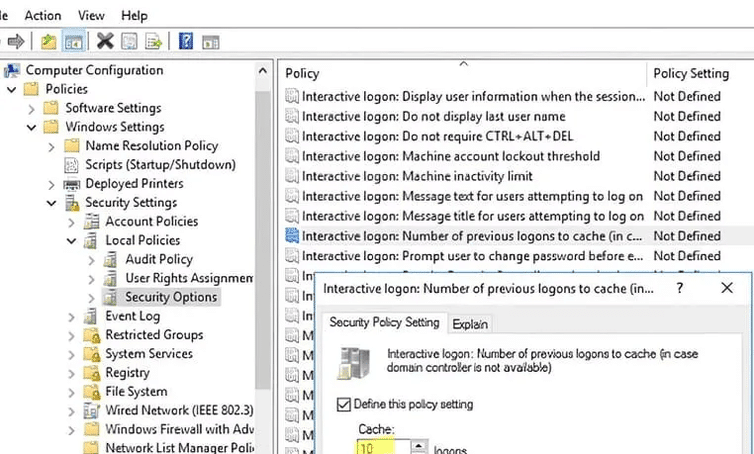Click the Up one level folder icon

coord(48,41)
